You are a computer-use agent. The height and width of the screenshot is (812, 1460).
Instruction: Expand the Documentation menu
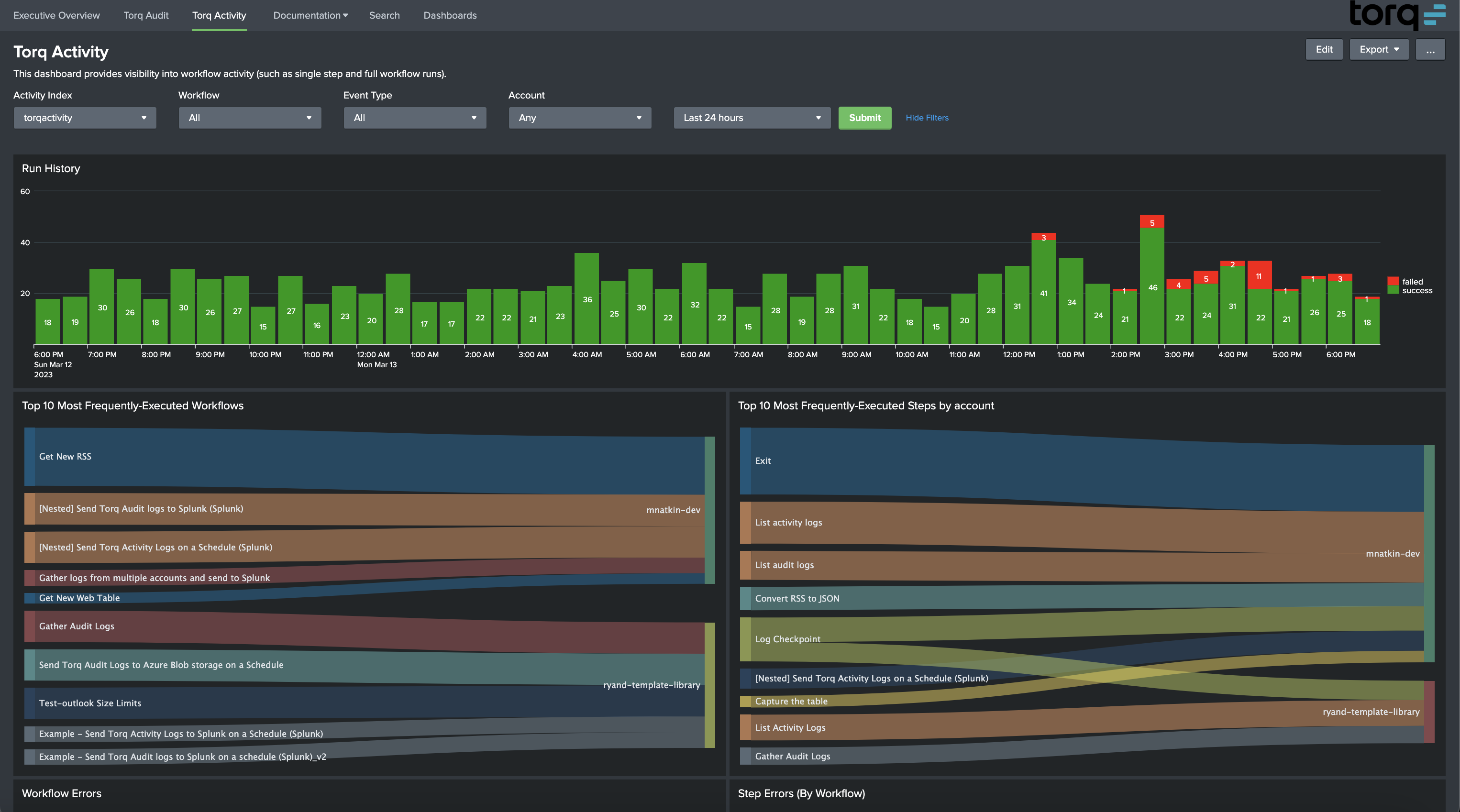click(x=310, y=15)
